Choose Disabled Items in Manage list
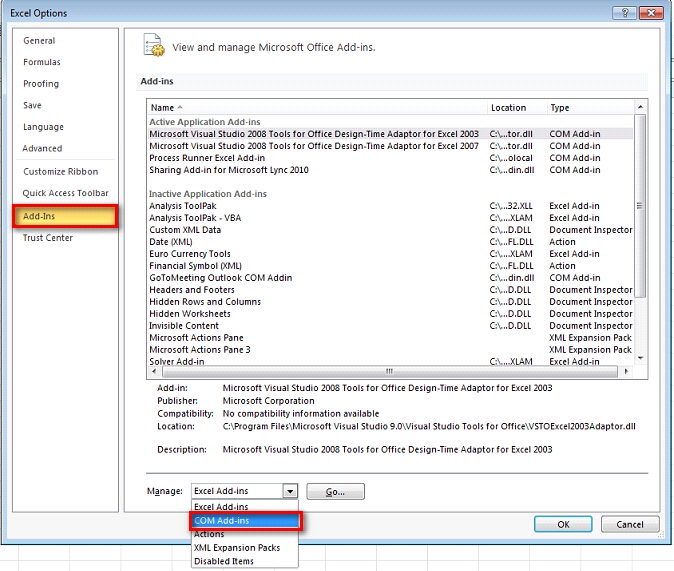This screenshot has height=571, width=674. [223, 561]
